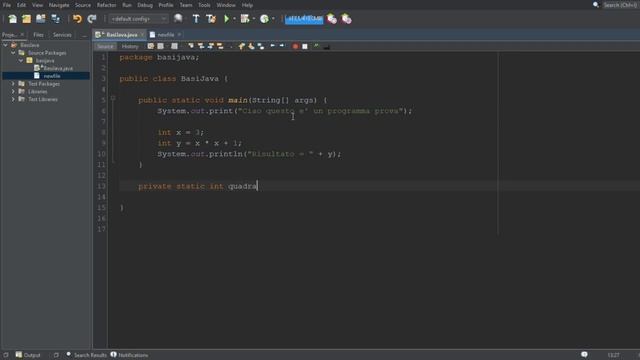Image resolution: width=640 pixels, height=360 pixels.
Task: Open the Run menu
Action: pos(127,5)
